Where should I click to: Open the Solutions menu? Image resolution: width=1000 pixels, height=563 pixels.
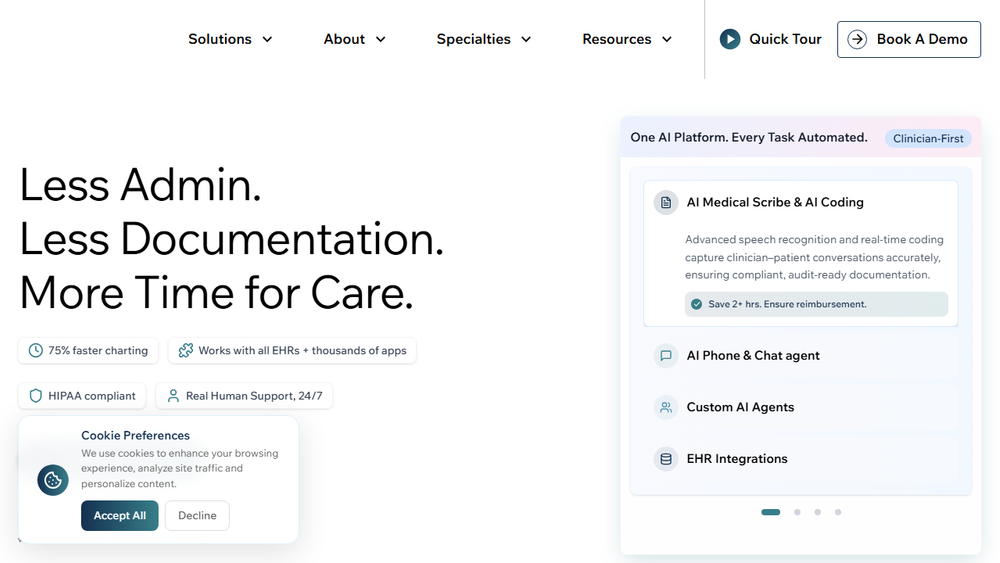(230, 40)
